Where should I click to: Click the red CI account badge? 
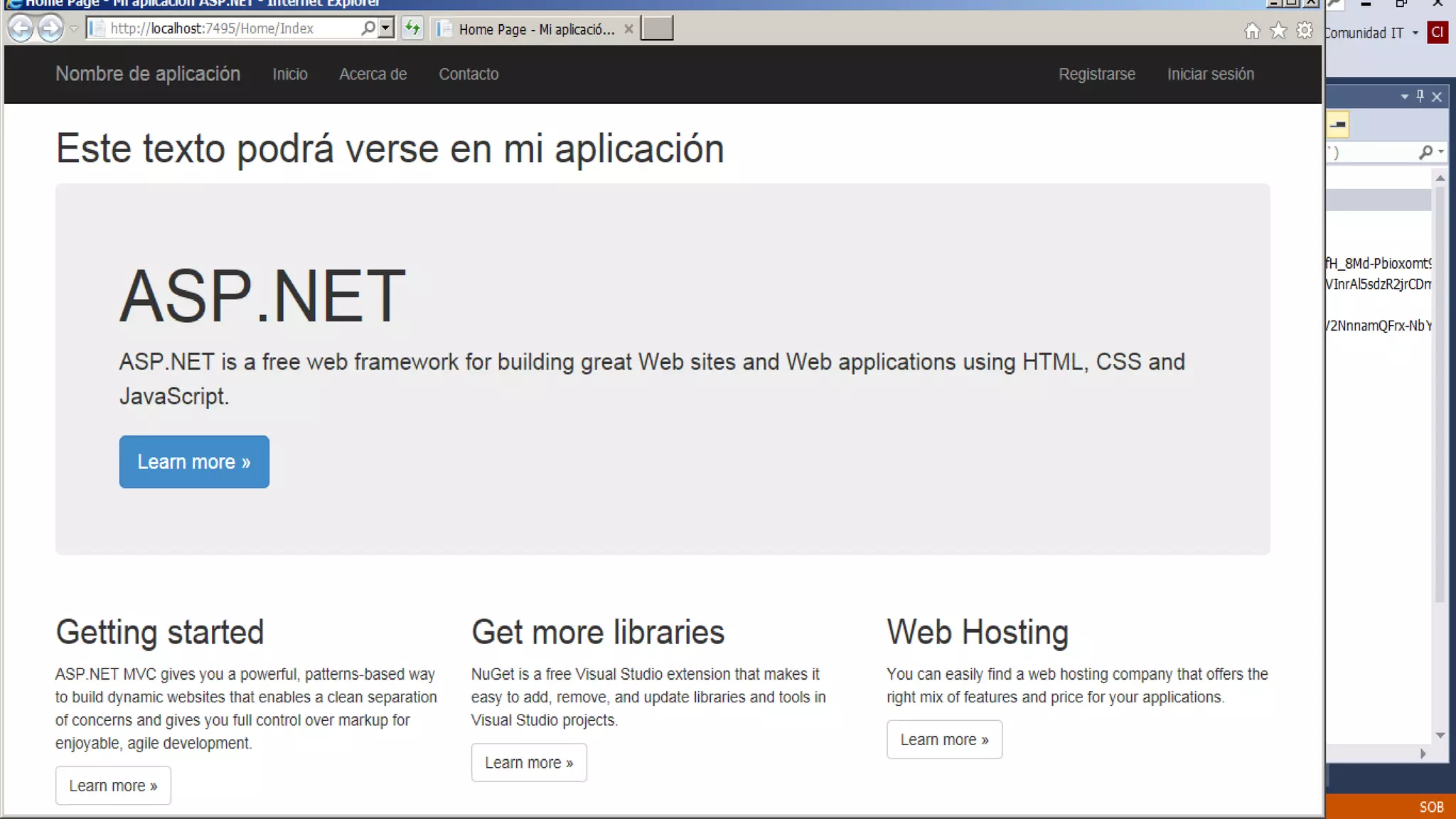click(x=1438, y=32)
